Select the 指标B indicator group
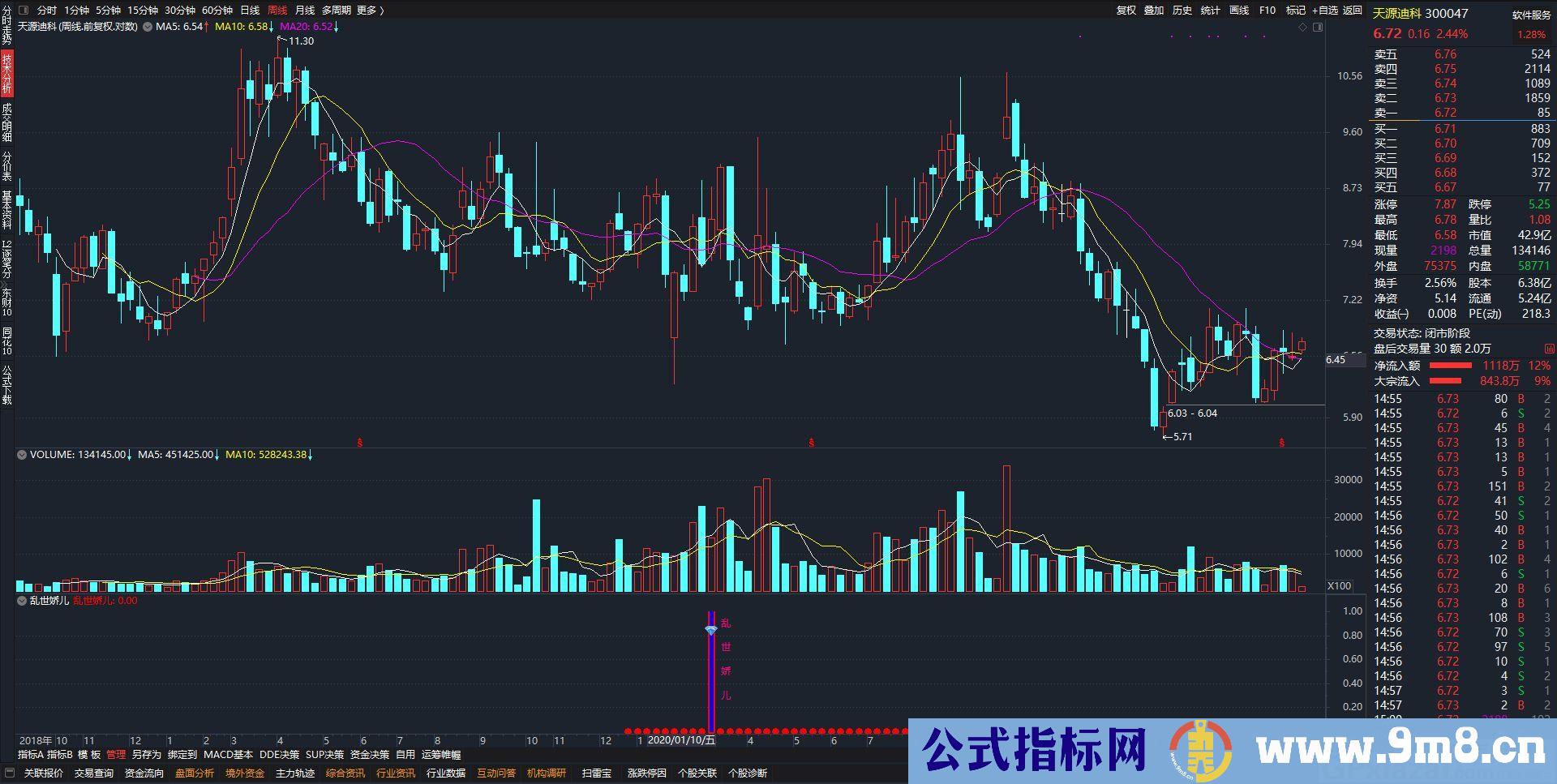Viewport: 1557px width, 784px height. point(60,755)
